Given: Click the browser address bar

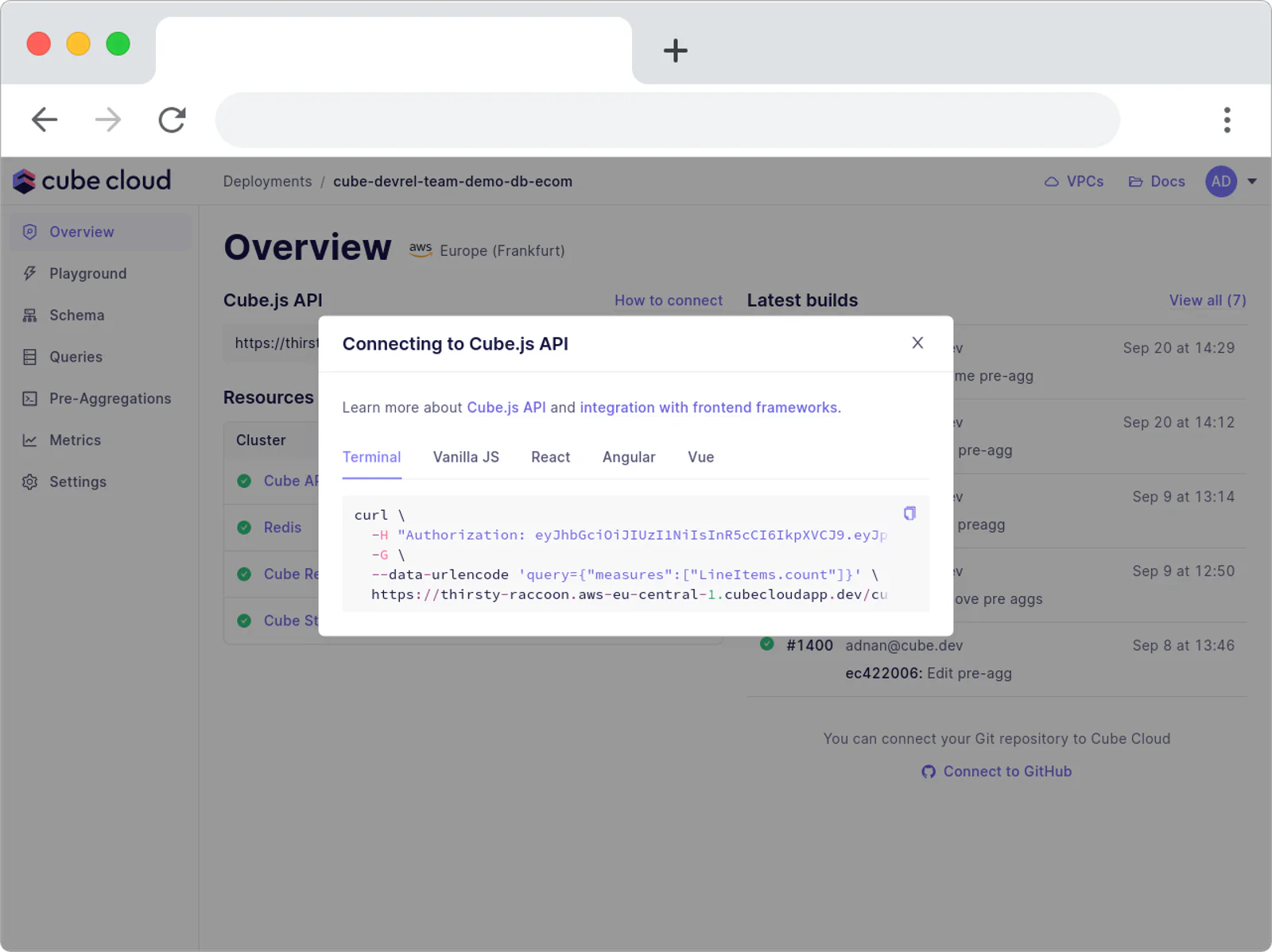Looking at the screenshot, I should point(667,120).
